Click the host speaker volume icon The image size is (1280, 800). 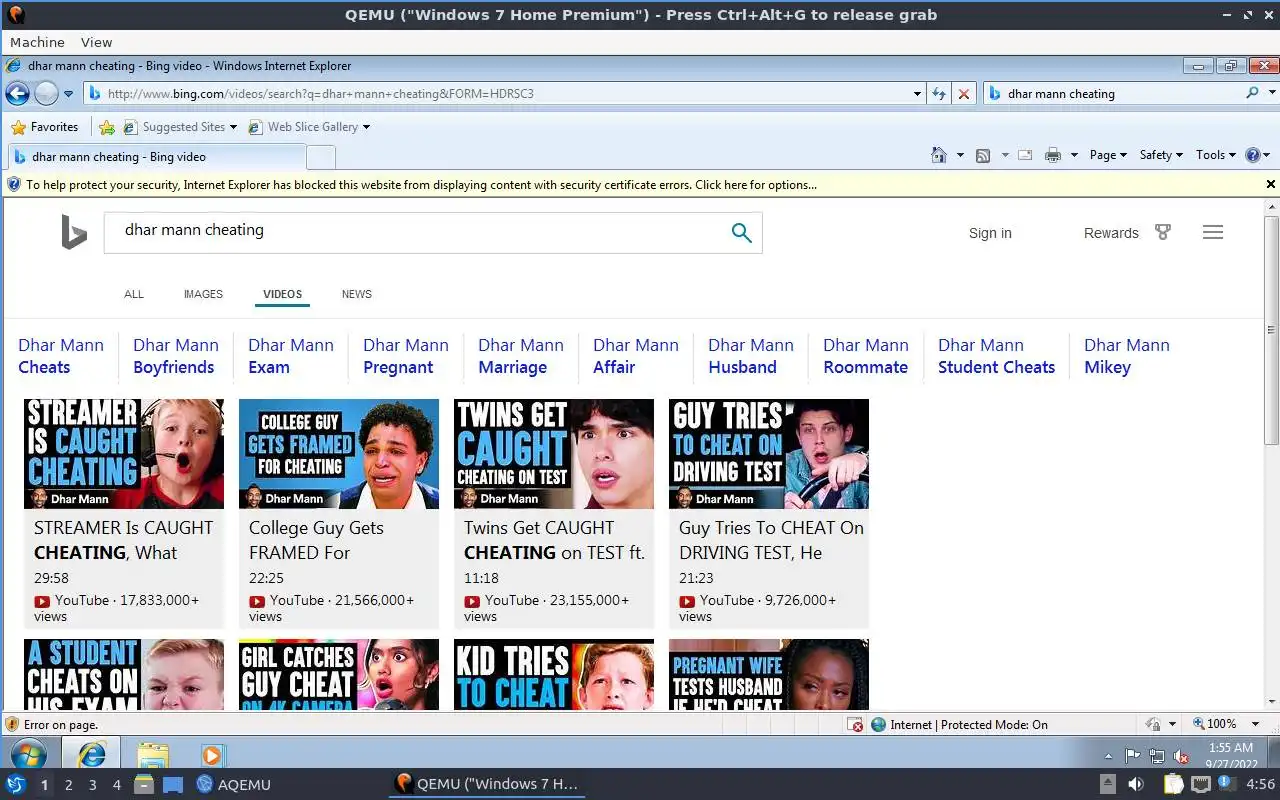(1136, 784)
